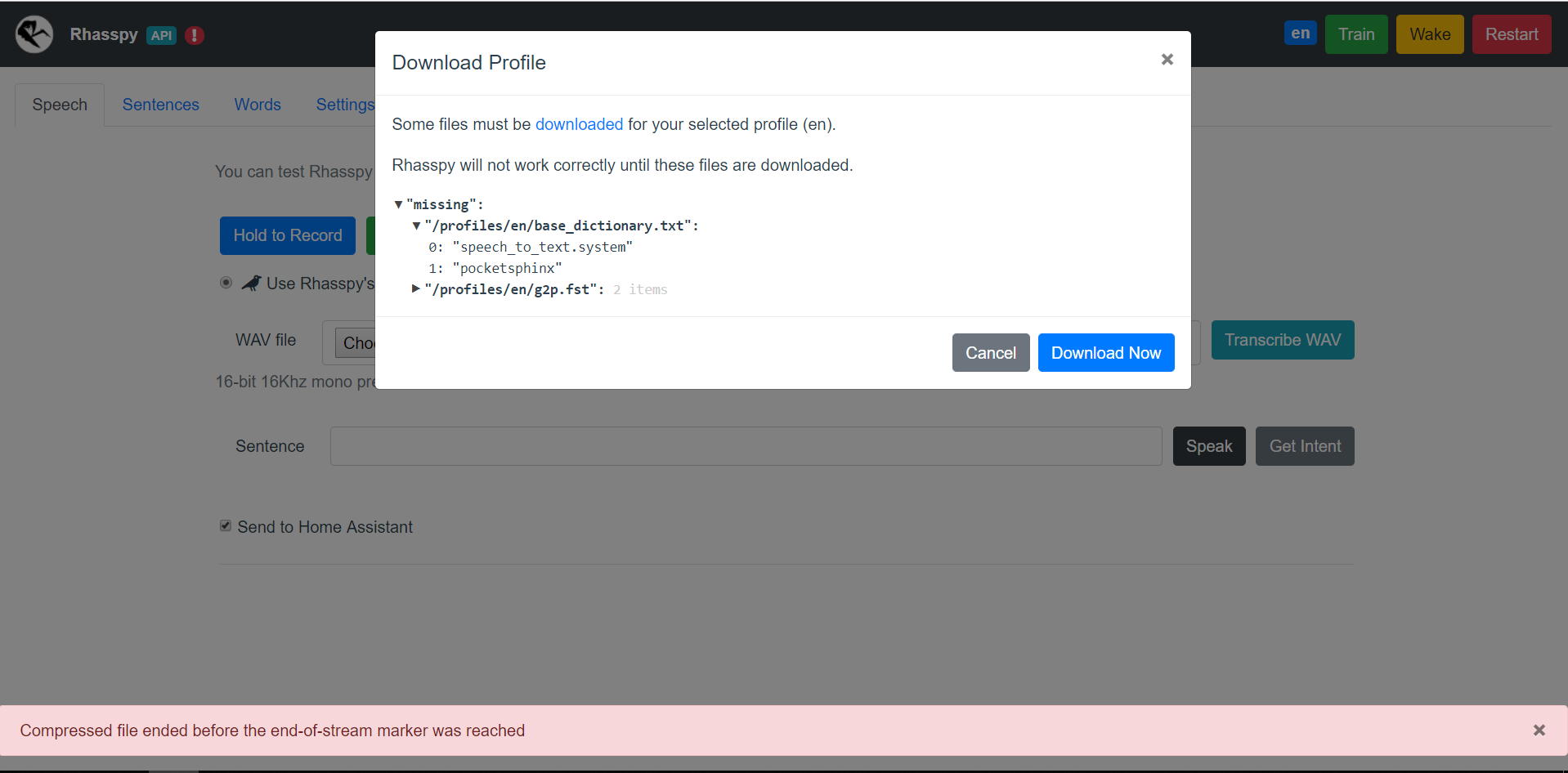Open the WAV file chooser
The width and height of the screenshot is (1568, 773).
coord(360,342)
